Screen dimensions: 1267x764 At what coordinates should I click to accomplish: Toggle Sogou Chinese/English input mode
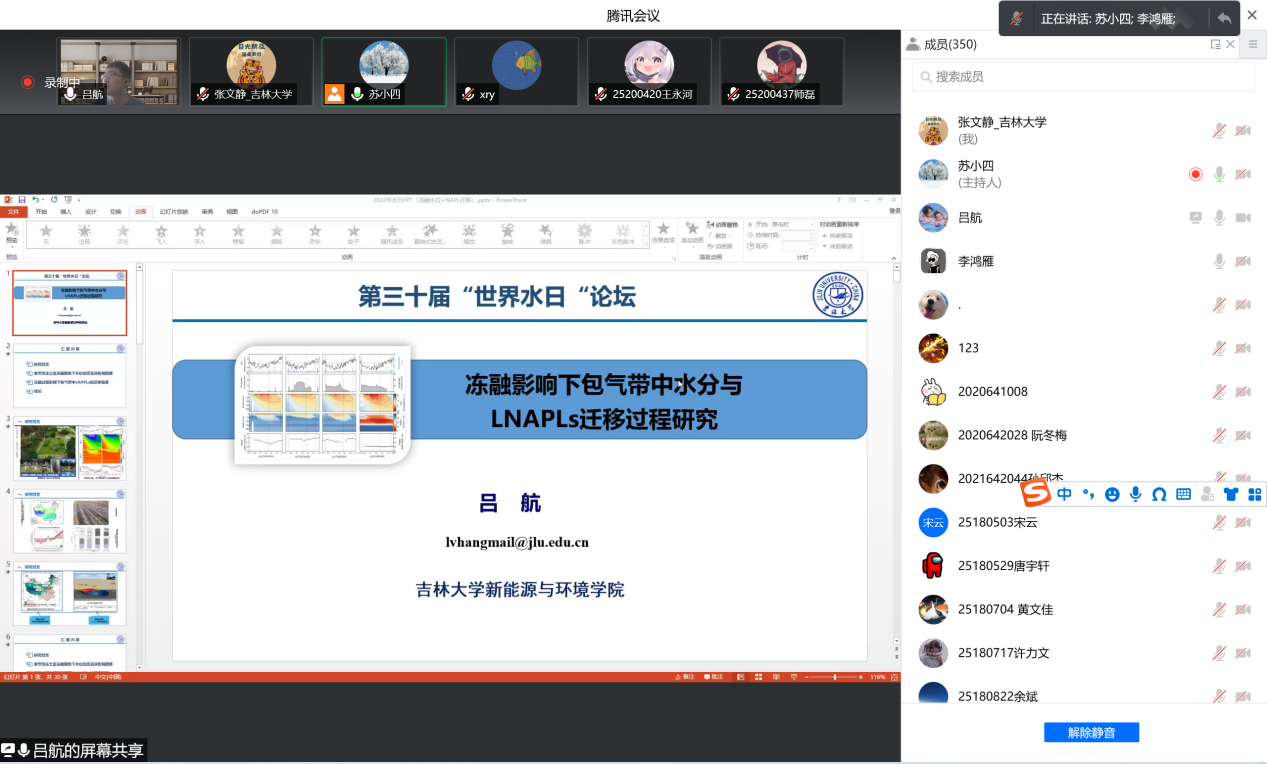pos(1064,494)
